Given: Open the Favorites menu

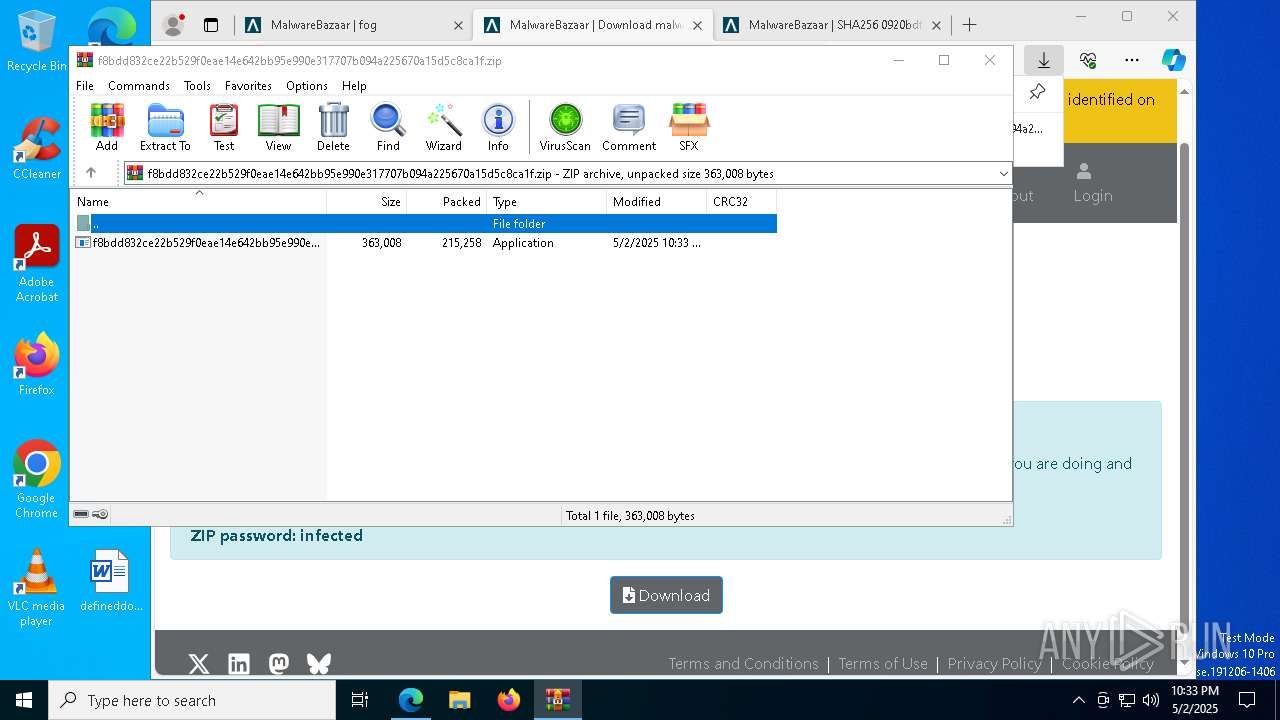Looking at the screenshot, I should (x=248, y=86).
